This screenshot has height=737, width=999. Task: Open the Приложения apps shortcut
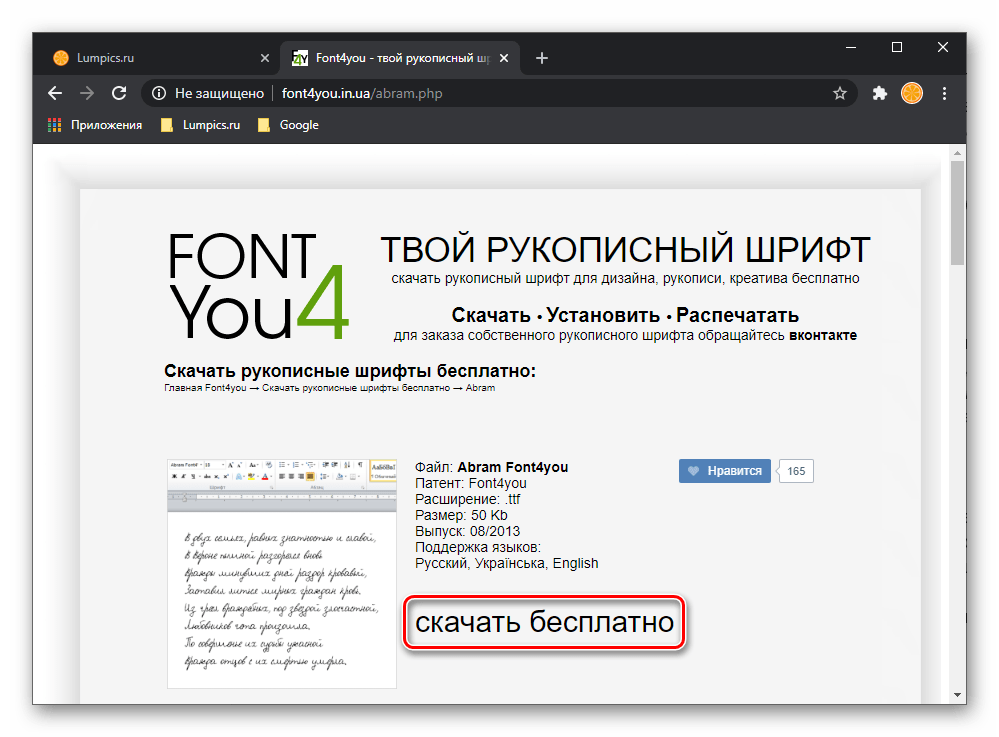pos(95,125)
